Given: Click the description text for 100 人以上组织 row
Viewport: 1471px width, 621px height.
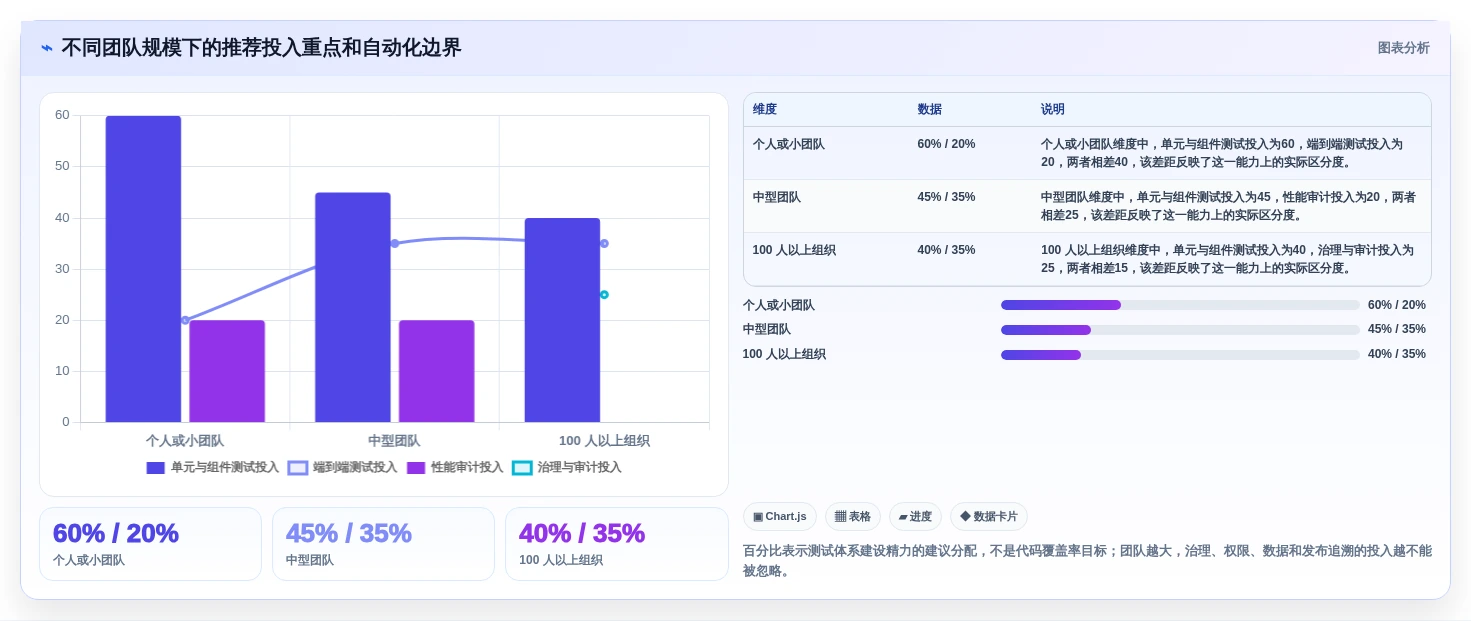Looking at the screenshot, I should pyautogui.click(x=1227, y=259).
